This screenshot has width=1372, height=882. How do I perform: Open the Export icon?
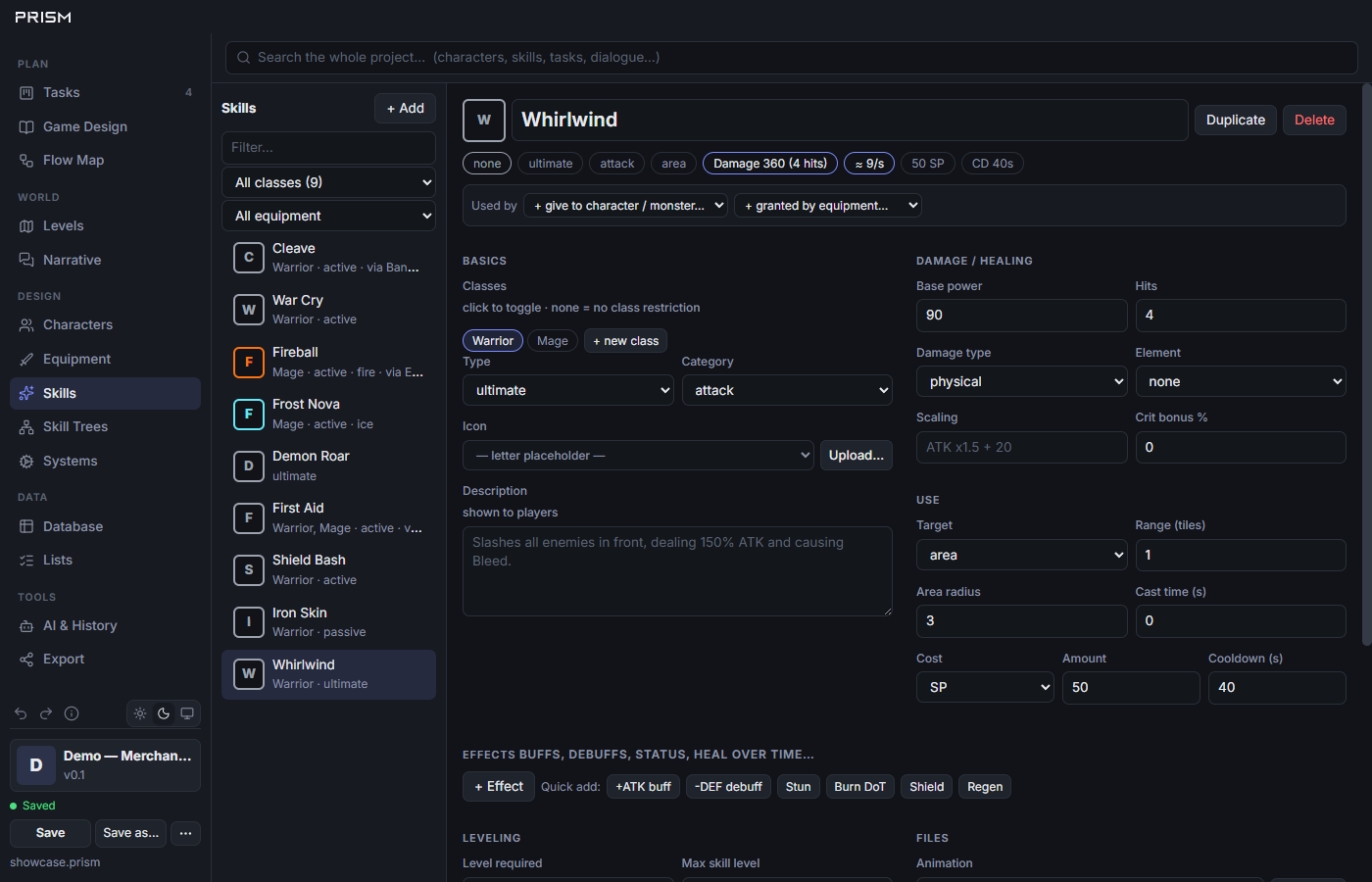[26, 659]
